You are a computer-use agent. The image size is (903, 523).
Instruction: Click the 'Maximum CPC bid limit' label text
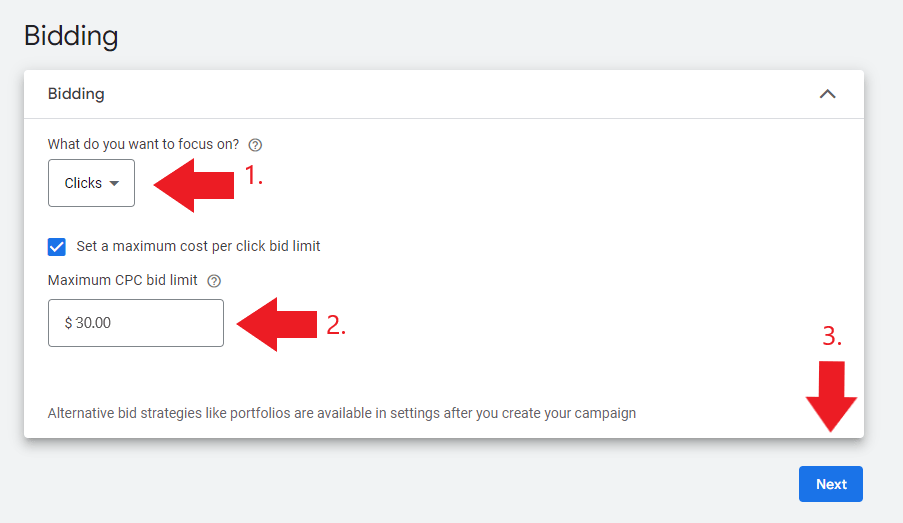(123, 281)
